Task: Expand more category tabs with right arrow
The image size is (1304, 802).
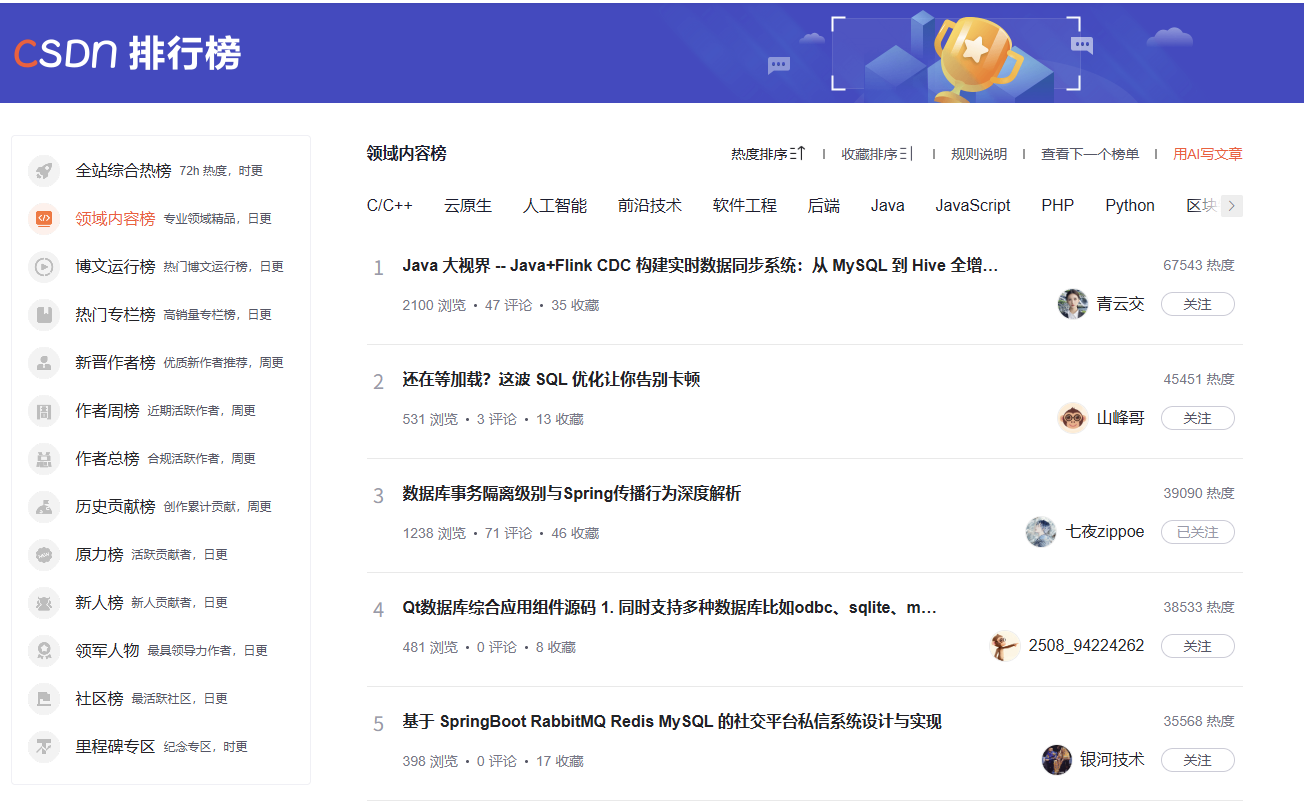Action: click(x=1232, y=206)
